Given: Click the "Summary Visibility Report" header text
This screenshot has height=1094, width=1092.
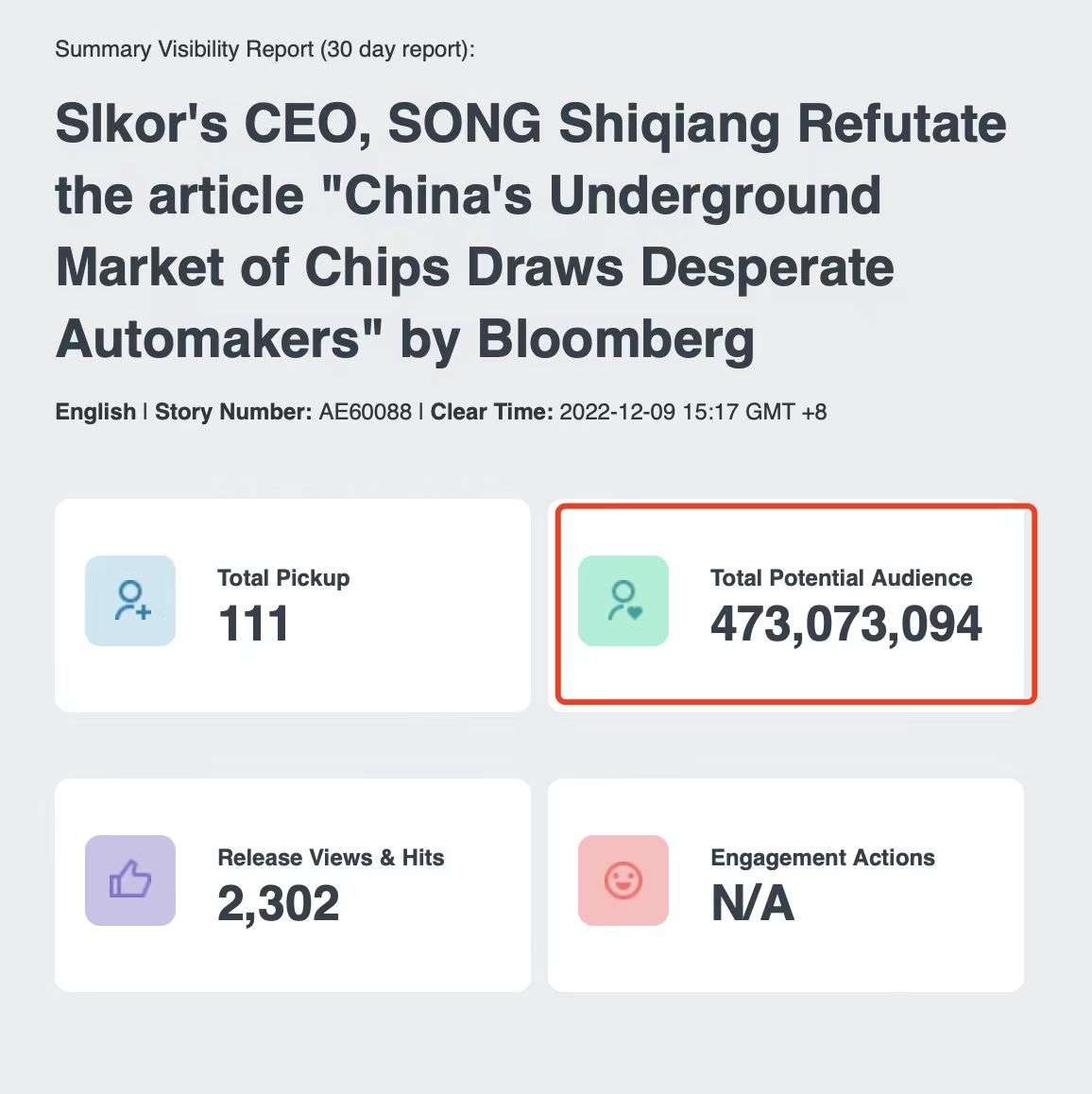Looking at the screenshot, I should (x=186, y=49).
